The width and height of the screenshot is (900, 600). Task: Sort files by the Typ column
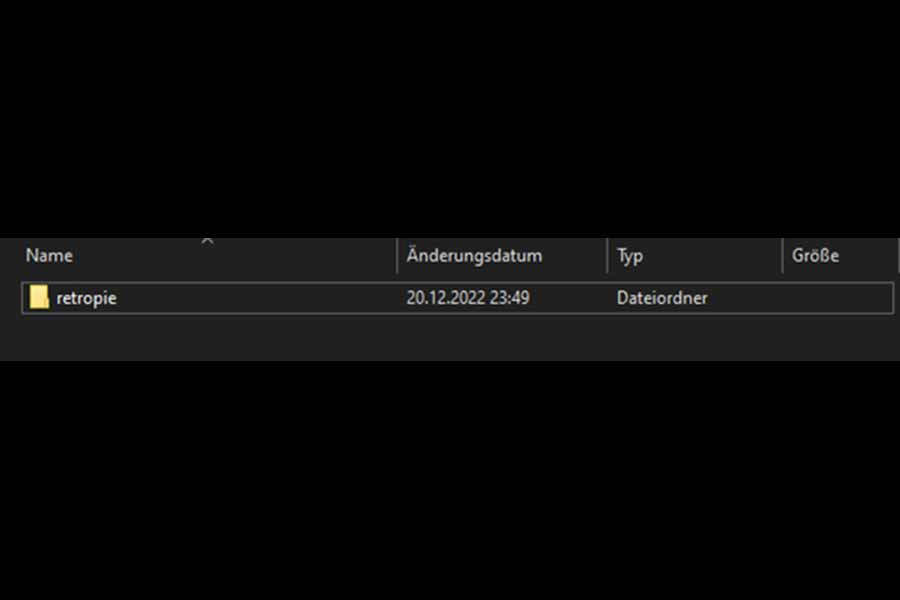point(630,256)
